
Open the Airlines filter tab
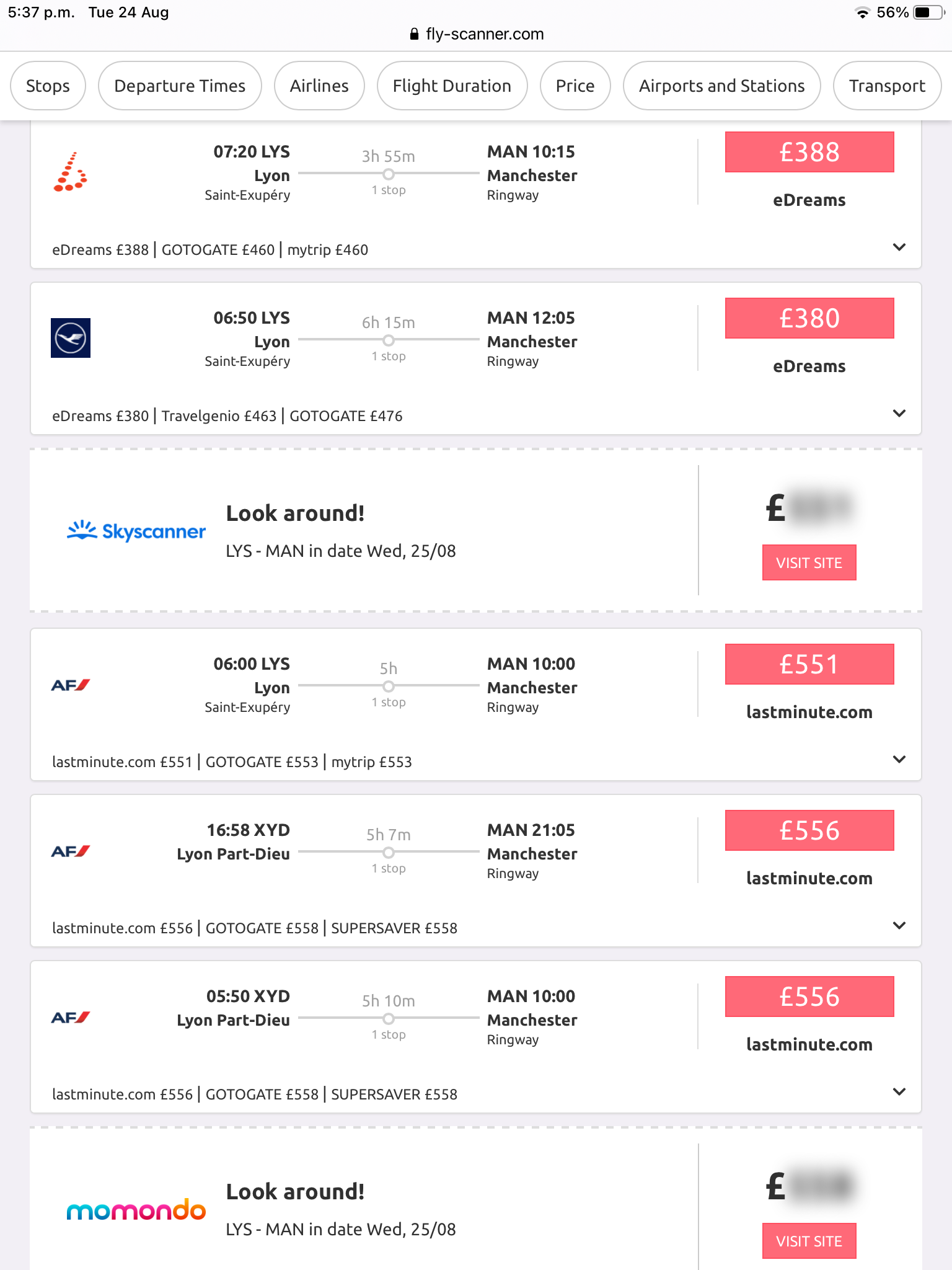pos(319,86)
